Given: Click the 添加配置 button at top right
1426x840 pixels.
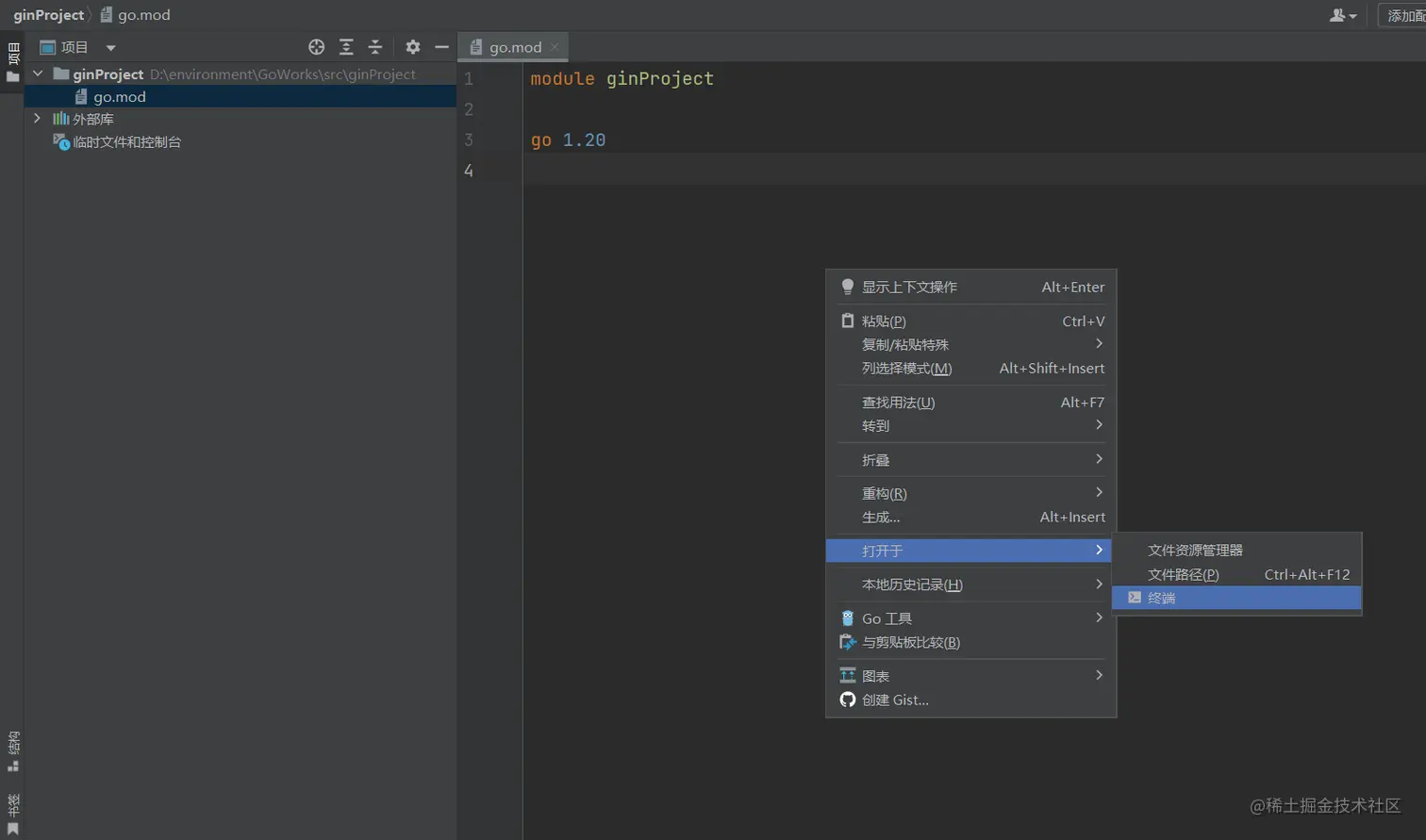Looking at the screenshot, I should pyautogui.click(x=1403, y=15).
